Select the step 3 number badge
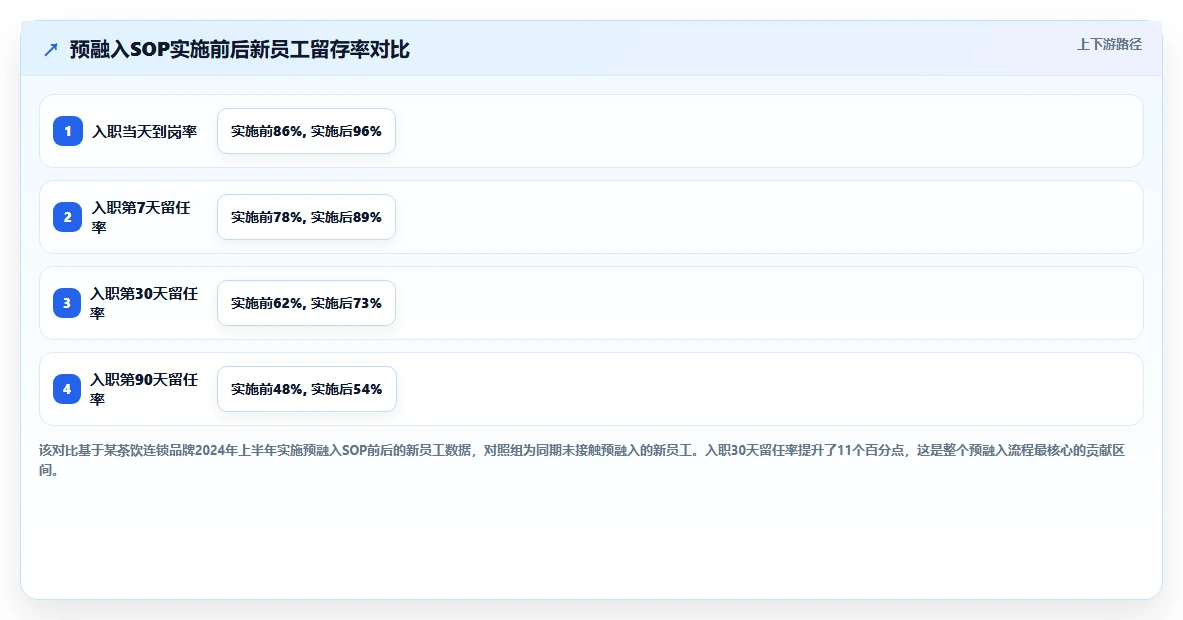Image resolution: width=1183 pixels, height=620 pixels. 66,303
